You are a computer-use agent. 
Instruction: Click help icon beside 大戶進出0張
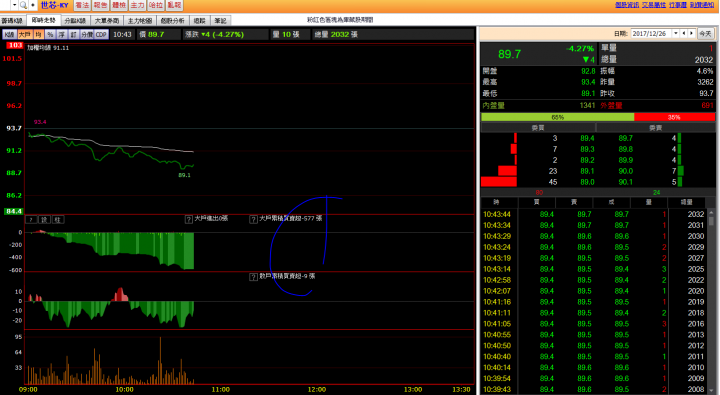189,219
